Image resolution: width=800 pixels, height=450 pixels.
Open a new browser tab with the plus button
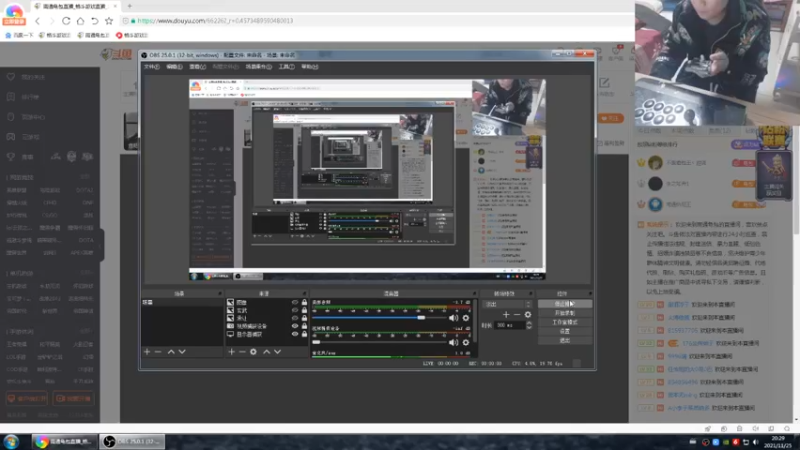click(x=130, y=6)
